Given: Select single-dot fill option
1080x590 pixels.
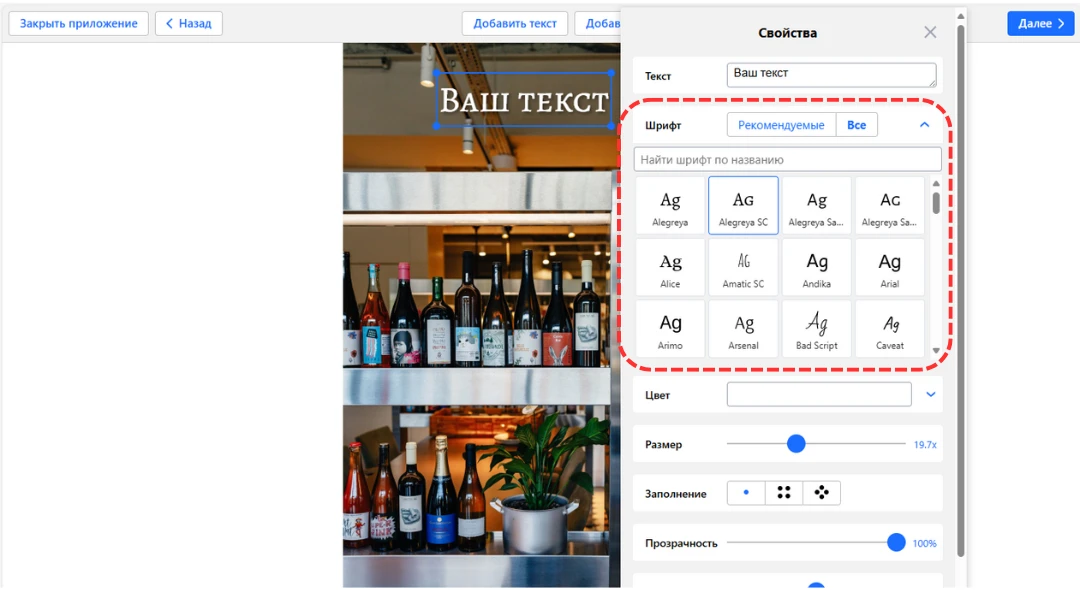Looking at the screenshot, I should (x=746, y=493).
